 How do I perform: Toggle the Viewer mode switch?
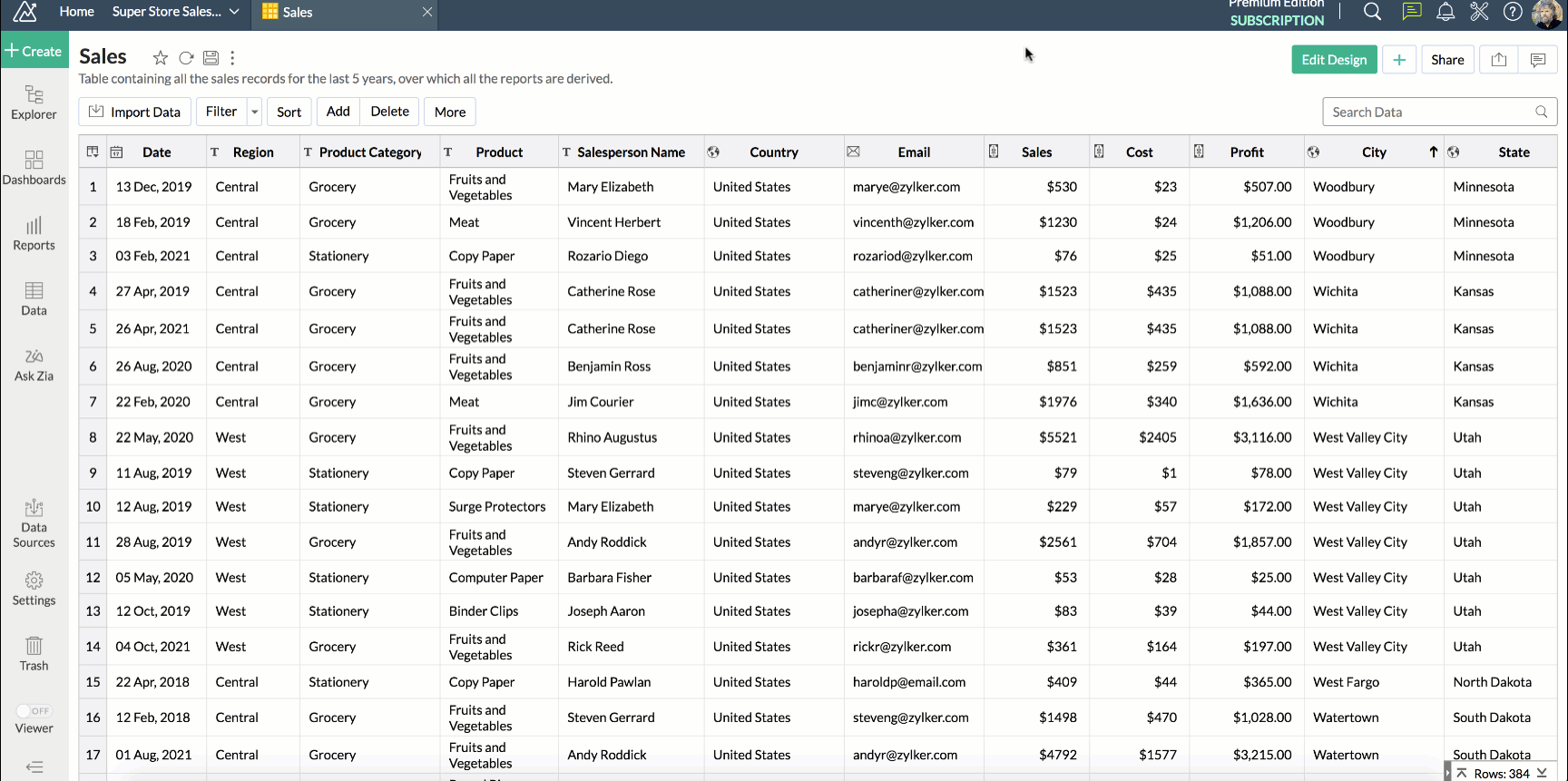coord(34,711)
